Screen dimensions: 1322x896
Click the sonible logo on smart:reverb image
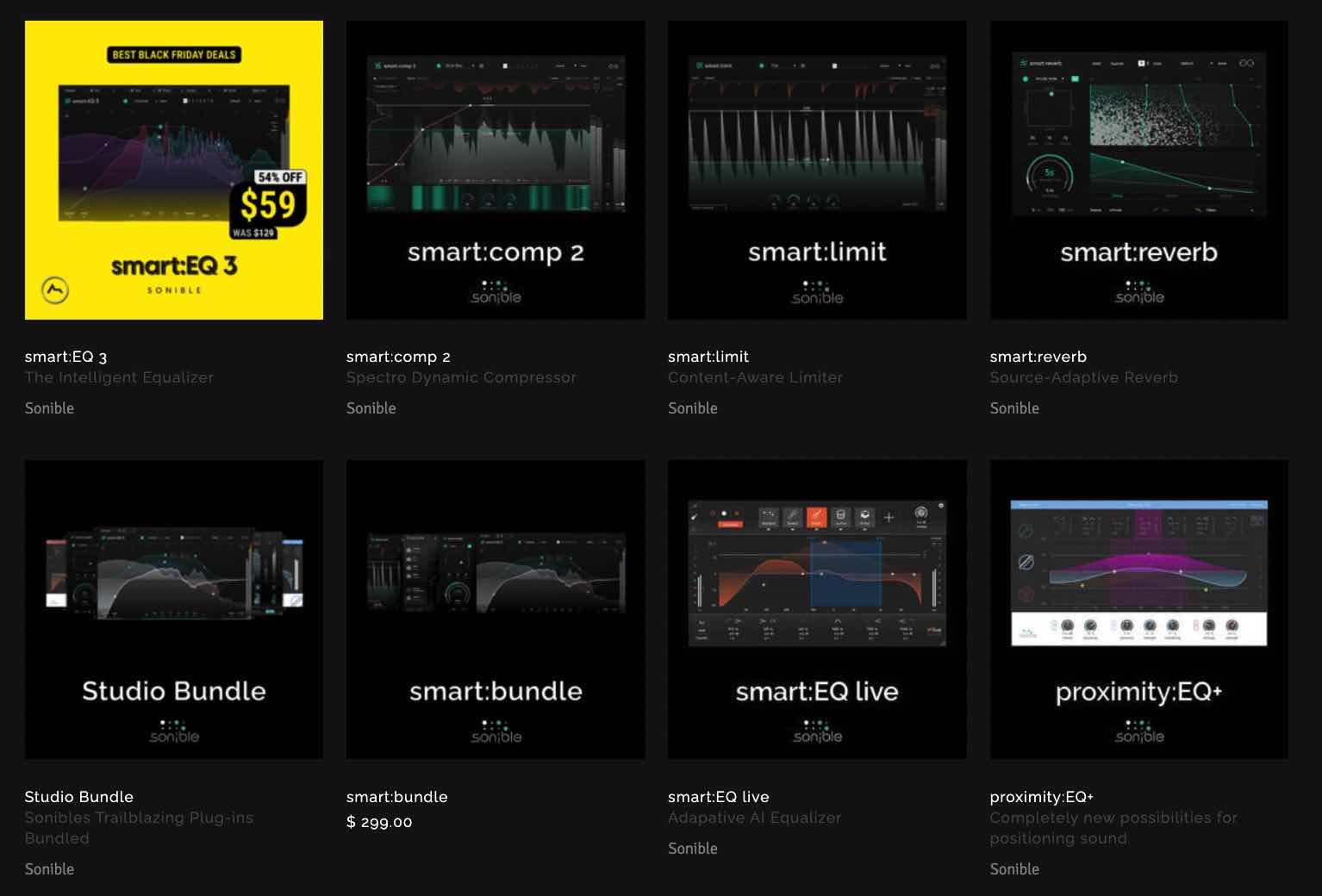(1138, 293)
